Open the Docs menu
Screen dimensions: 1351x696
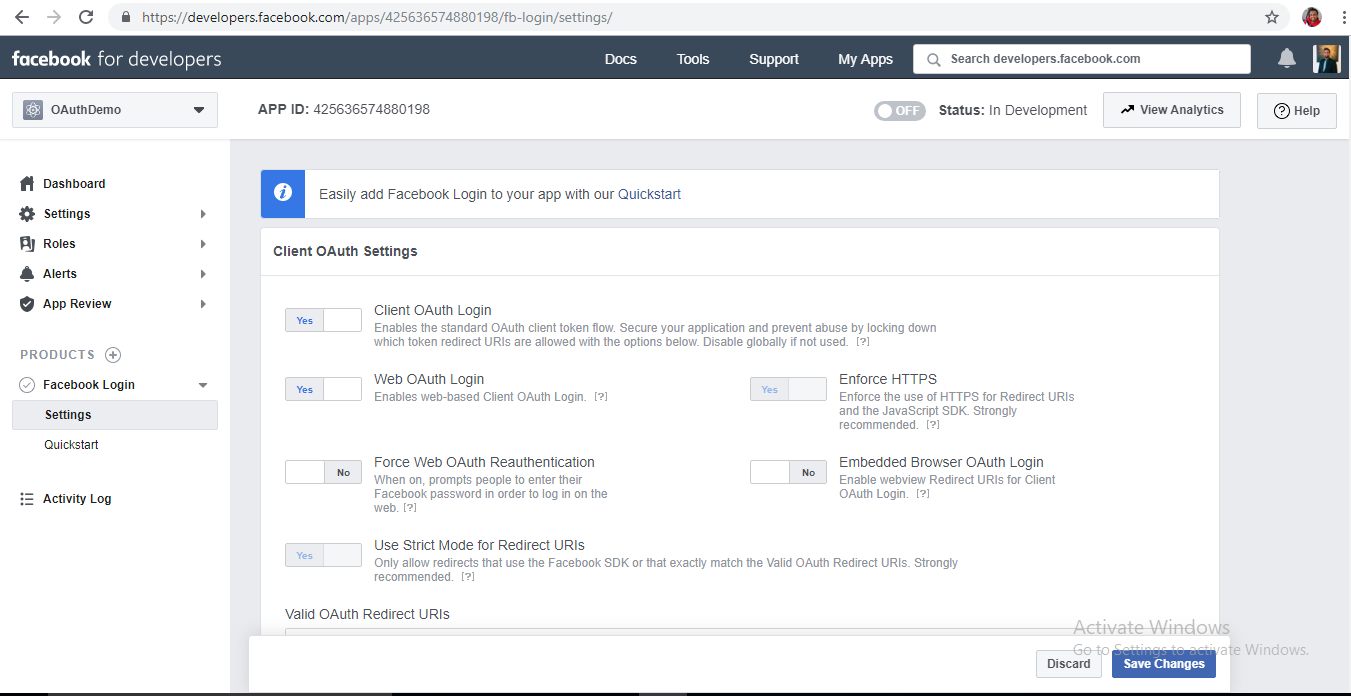pos(621,59)
